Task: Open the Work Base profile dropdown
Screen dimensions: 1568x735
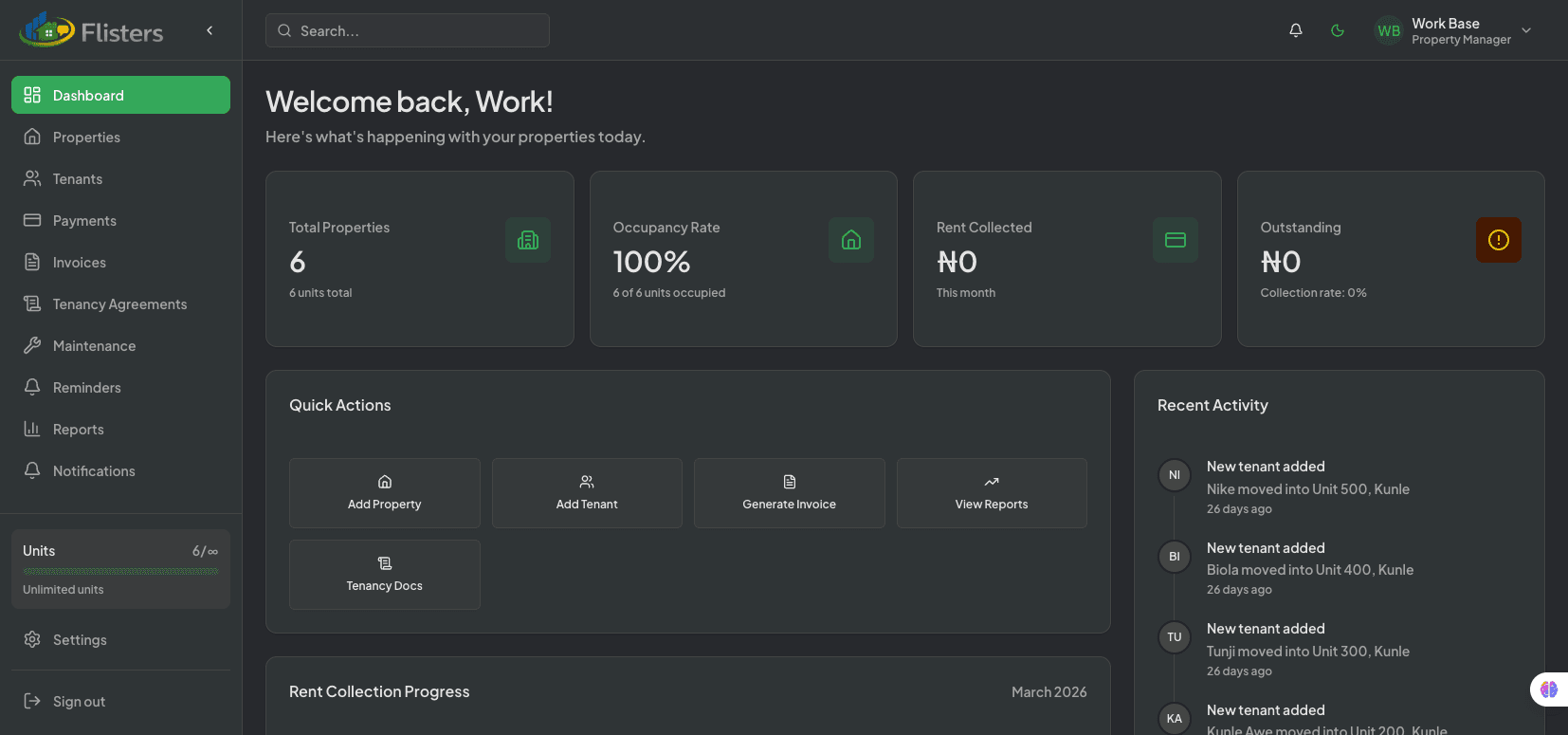Action: (x=1525, y=30)
